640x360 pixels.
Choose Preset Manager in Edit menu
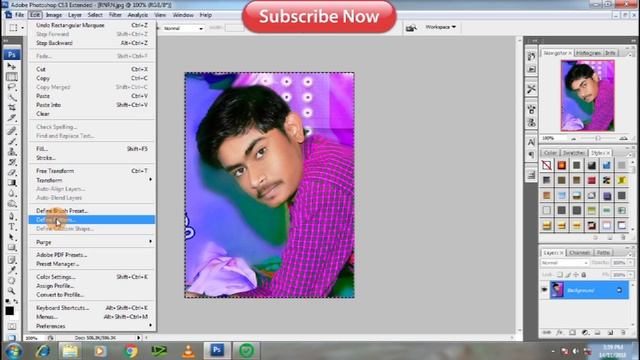tap(92, 264)
